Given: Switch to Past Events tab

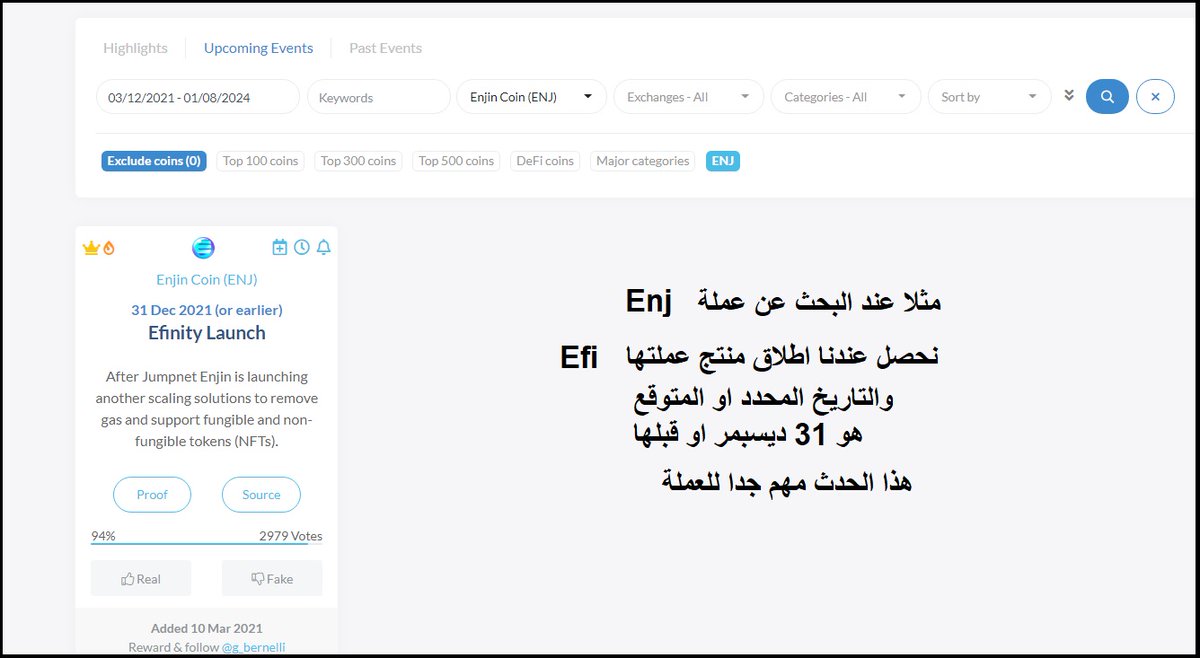Looking at the screenshot, I should click(x=385, y=48).
